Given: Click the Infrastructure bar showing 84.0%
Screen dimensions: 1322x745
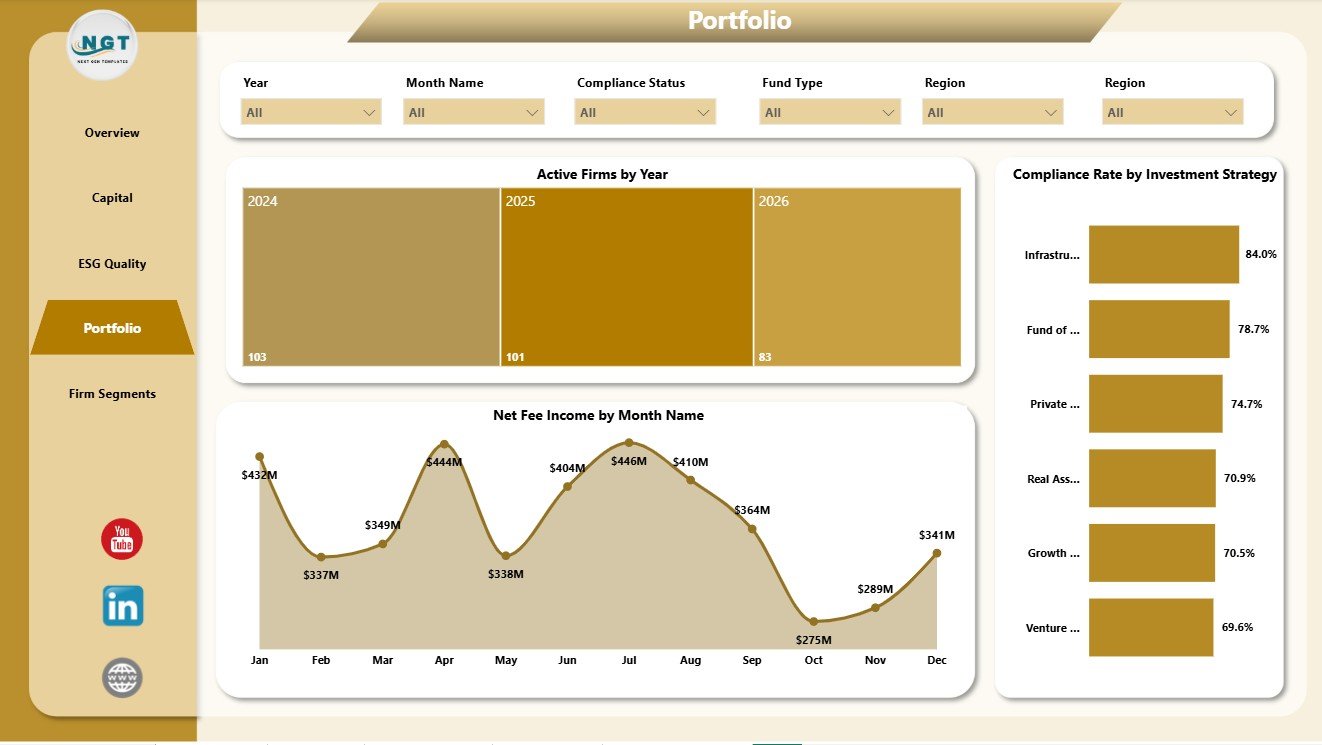Looking at the screenshot, I should click(x=1164, y=254).
